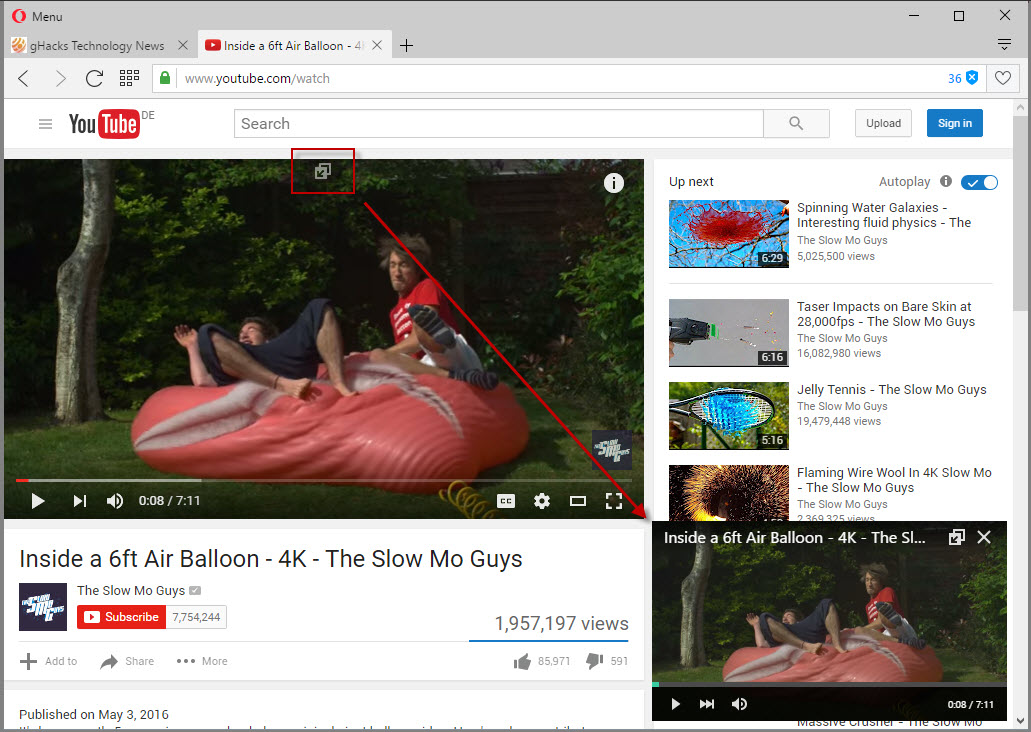Click the Sign in button
The width and height of the screenshot is (1031, 732).
click(955, 123)
